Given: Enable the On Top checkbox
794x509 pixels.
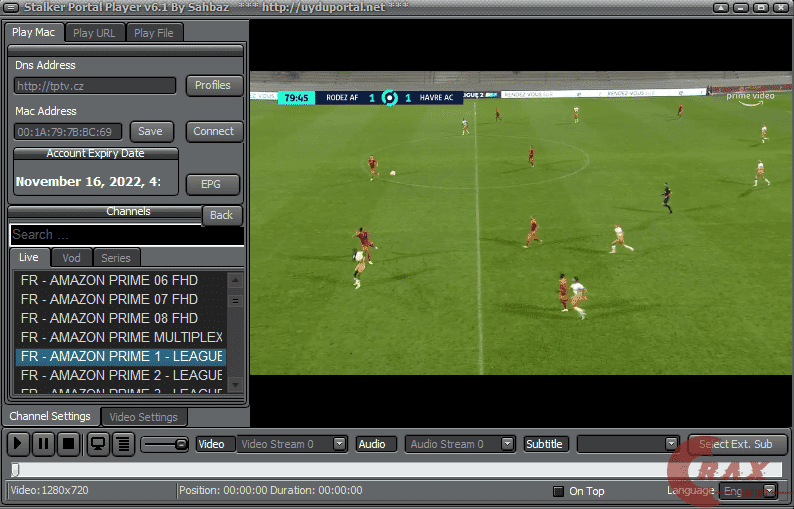Looking at the screenshot, I should pos(558,491).
